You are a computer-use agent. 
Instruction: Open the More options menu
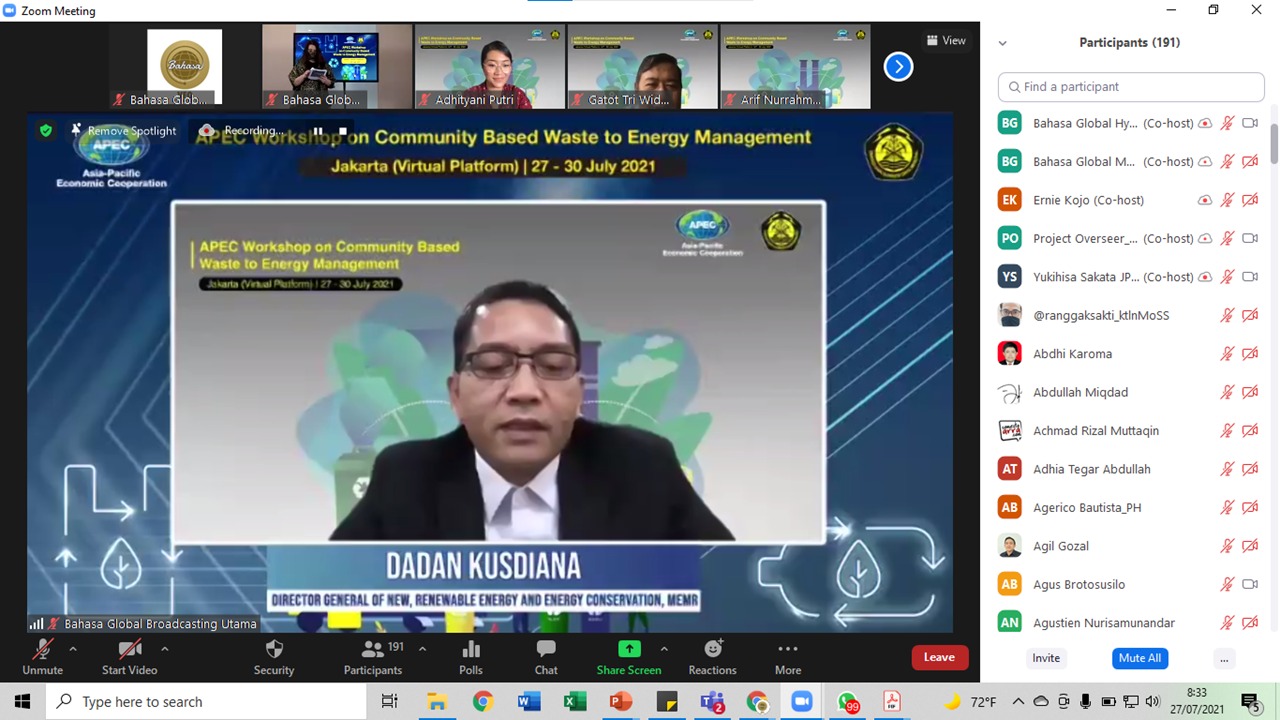[x=787, y=657]
